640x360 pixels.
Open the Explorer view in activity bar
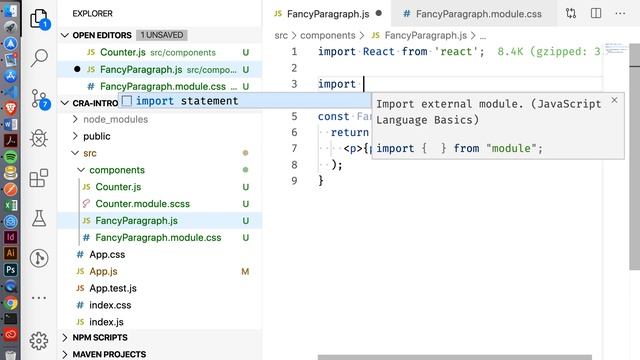tap(39, 18)
